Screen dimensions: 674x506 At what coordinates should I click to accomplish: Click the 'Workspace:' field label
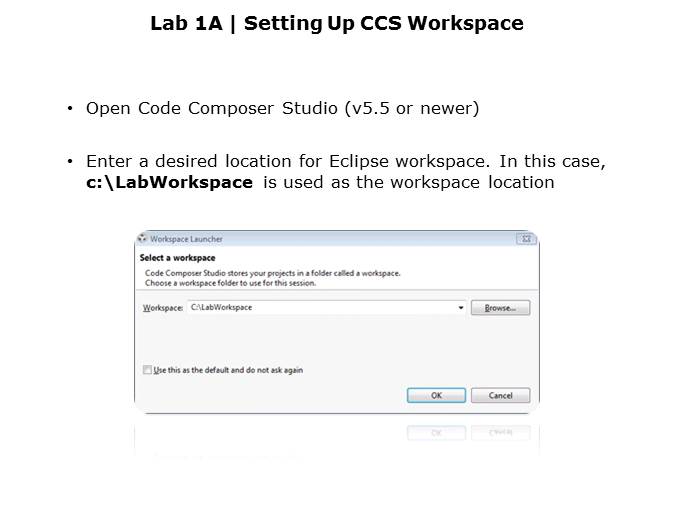[x=163, y=308]
